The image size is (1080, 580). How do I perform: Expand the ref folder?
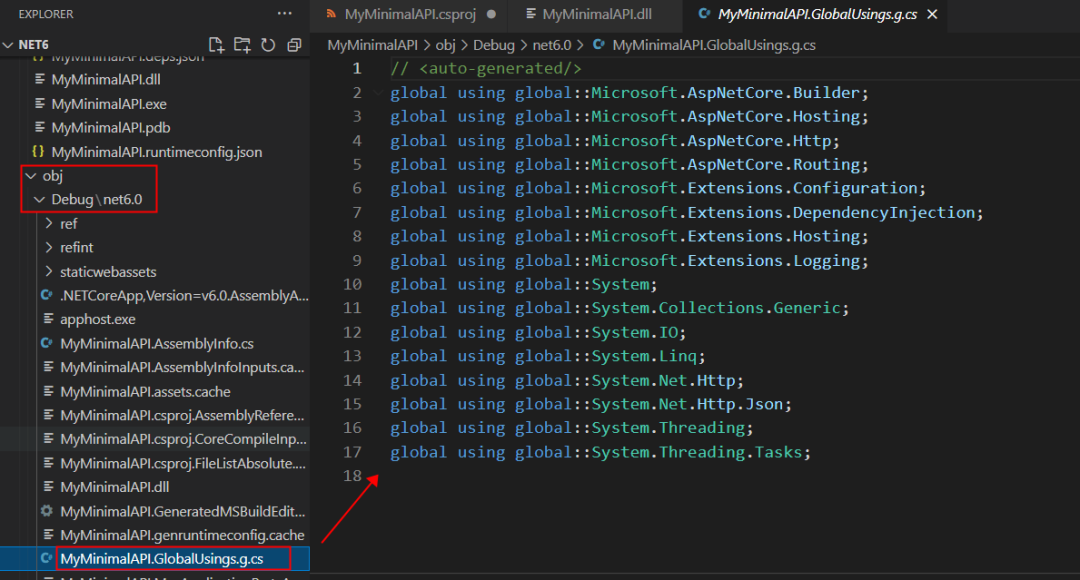(x=49, y=223)
